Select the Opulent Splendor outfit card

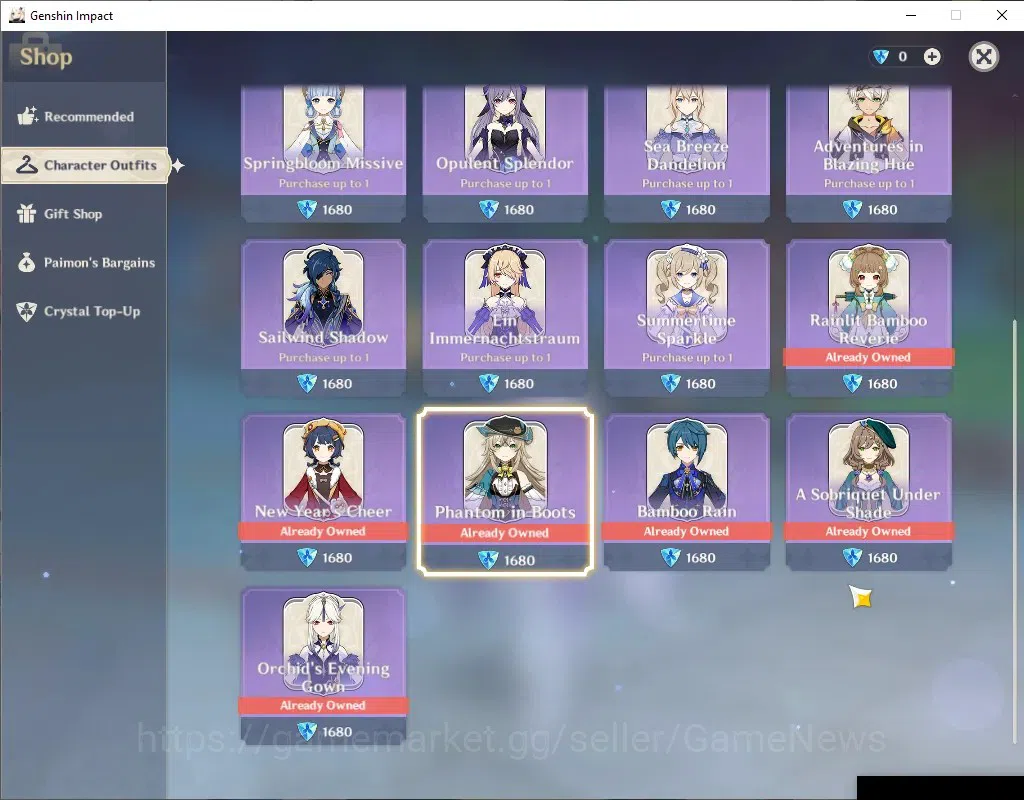(505, 153)
